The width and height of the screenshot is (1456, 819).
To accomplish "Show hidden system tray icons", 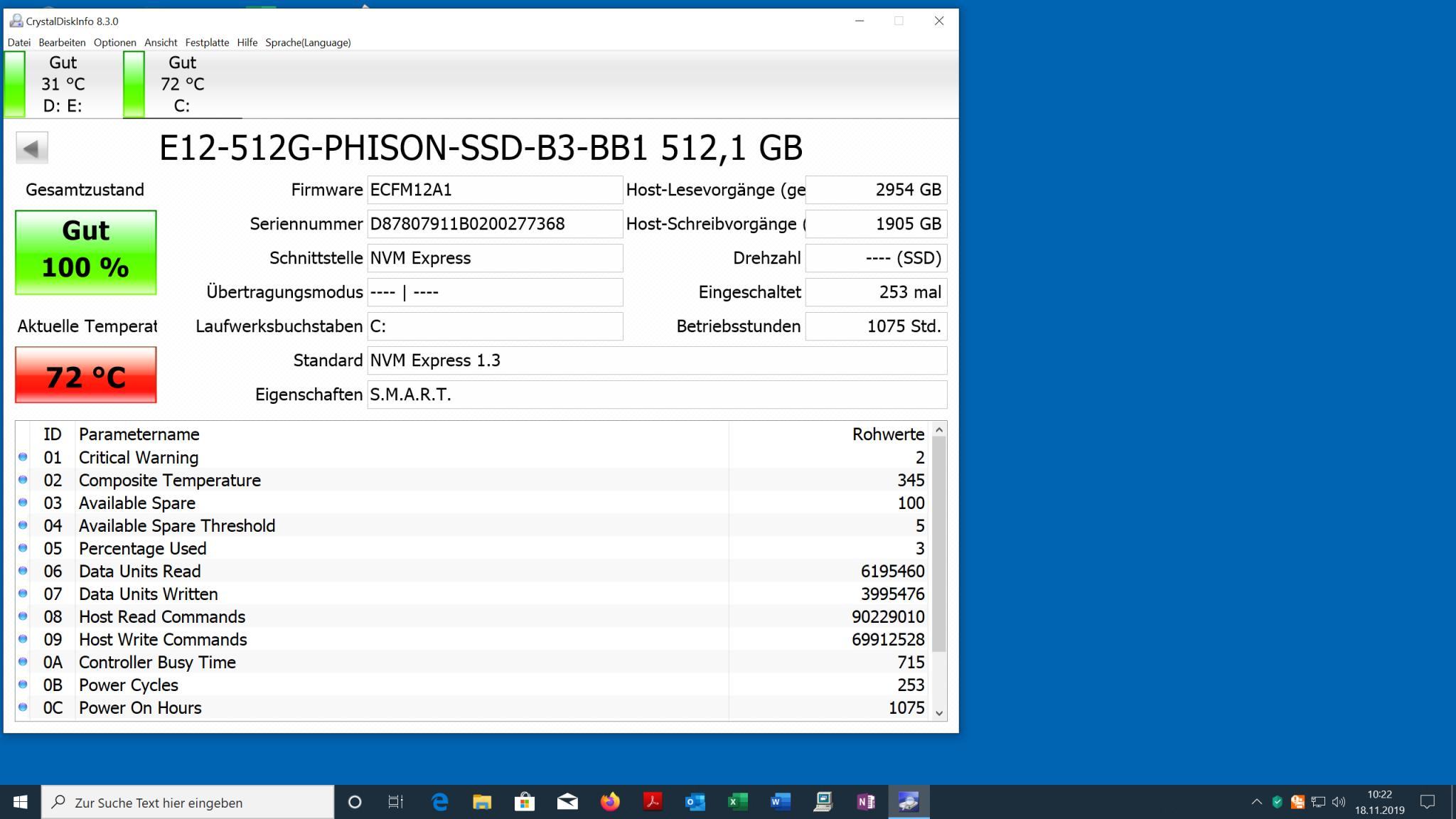I will coord(1257,802).
